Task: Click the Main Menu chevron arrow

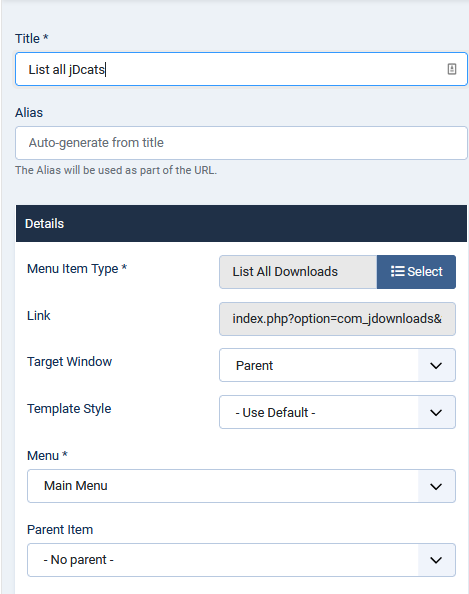Action: [436, 486]
